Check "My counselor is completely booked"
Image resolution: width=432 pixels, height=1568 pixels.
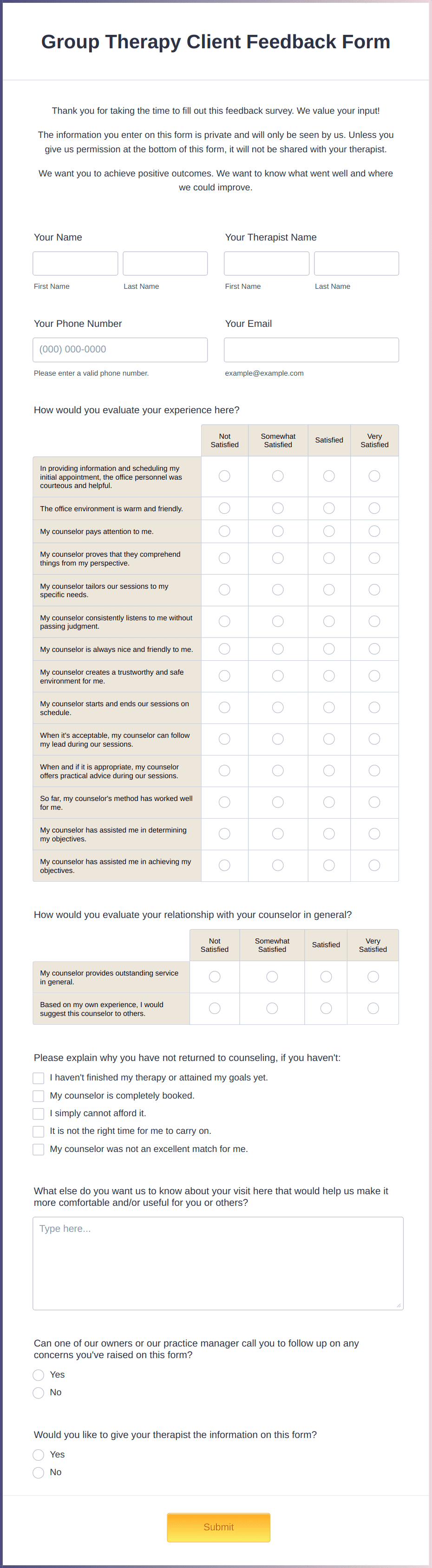pos(39,1096)
